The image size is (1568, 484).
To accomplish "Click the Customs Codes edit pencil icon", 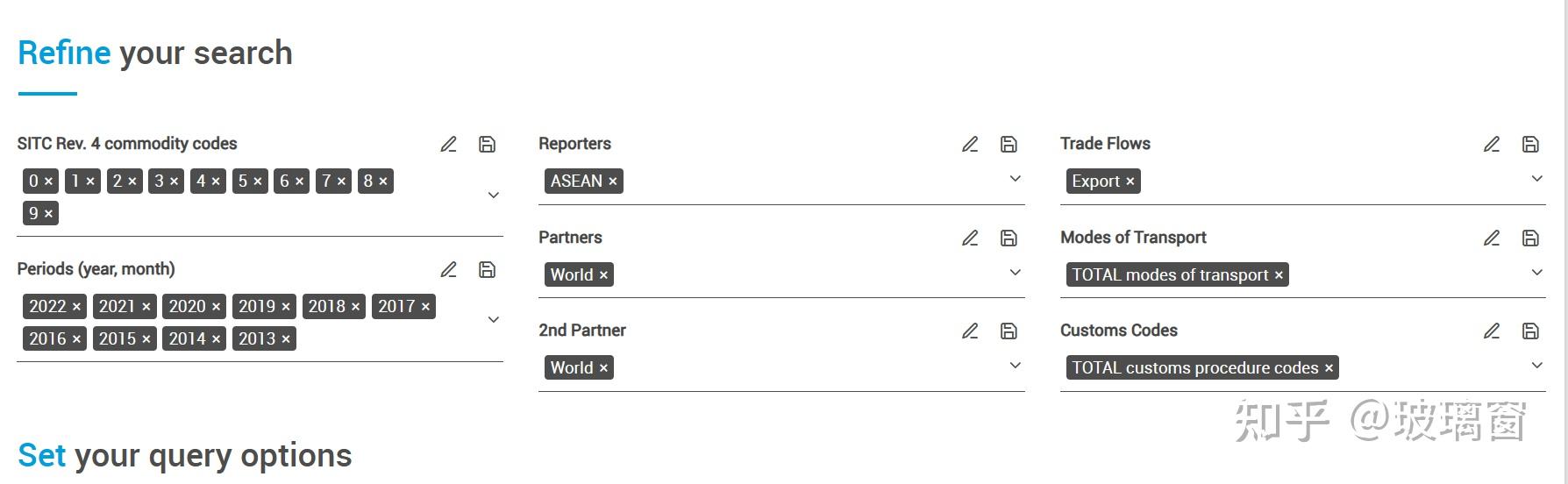I will [x=1492, y=331].
